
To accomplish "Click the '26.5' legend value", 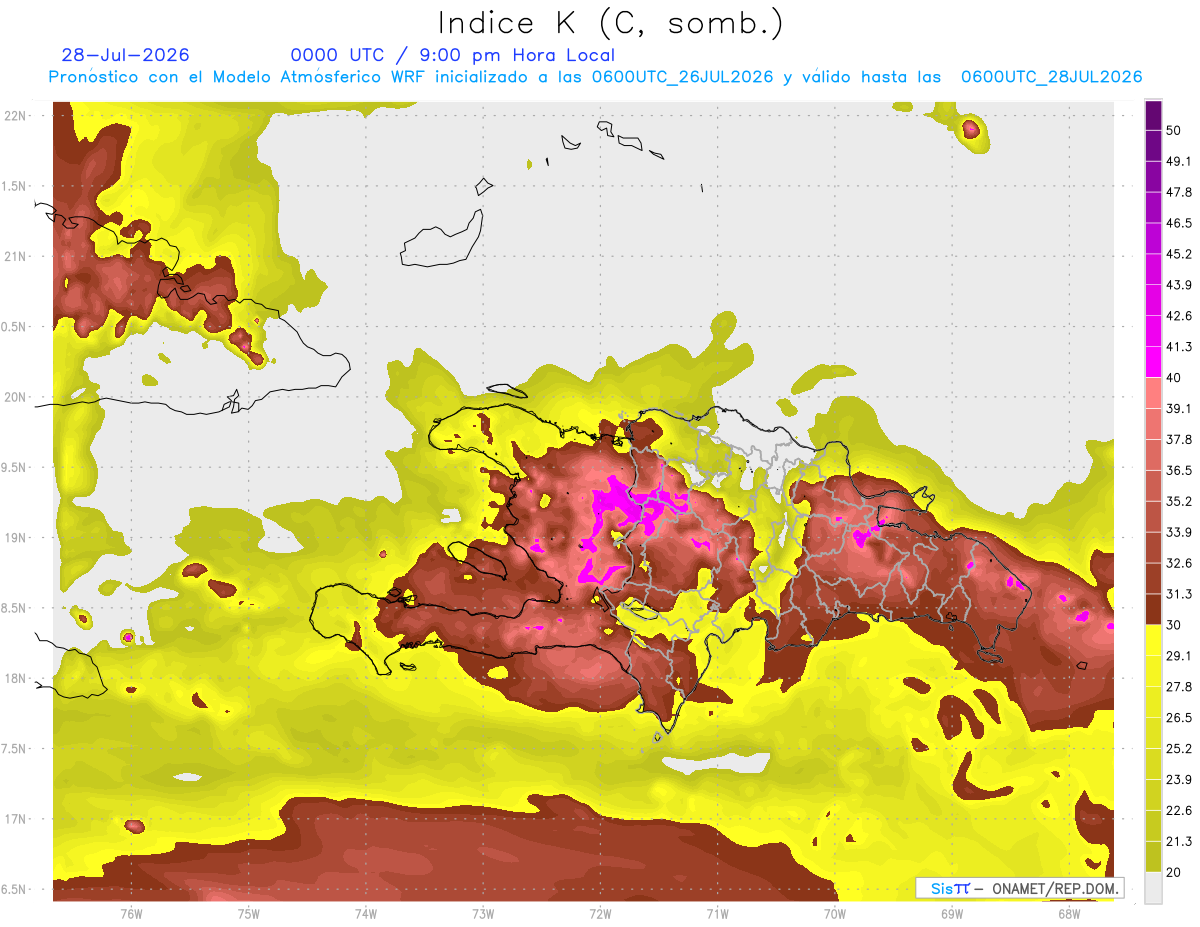I will point(1179,718).
